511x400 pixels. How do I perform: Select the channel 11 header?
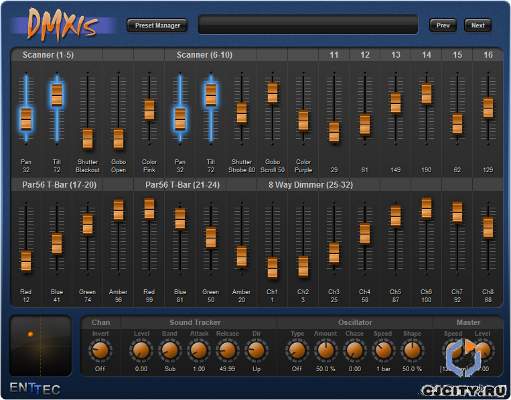[334, 55]
